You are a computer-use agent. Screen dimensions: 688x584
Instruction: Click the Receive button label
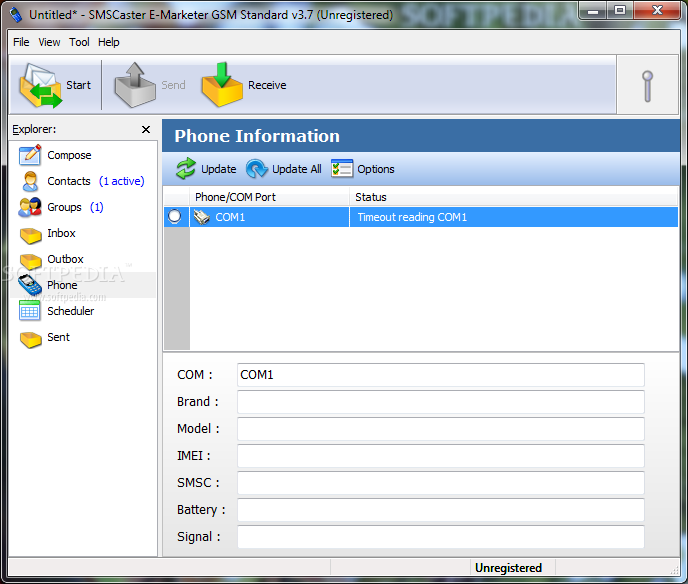[x=267, y=85]
